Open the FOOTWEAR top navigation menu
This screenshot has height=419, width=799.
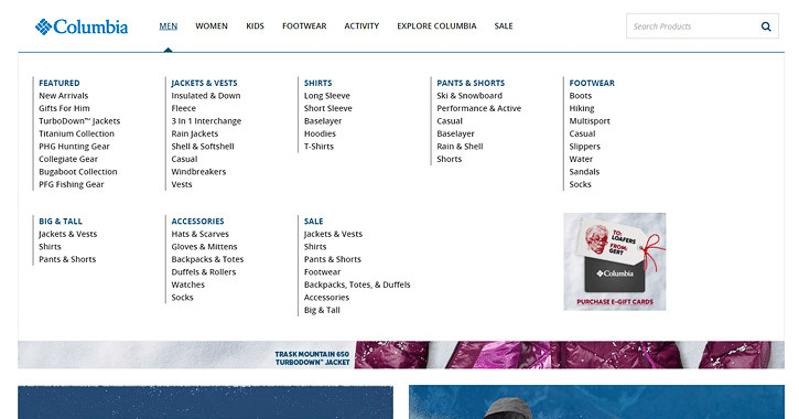304,26
